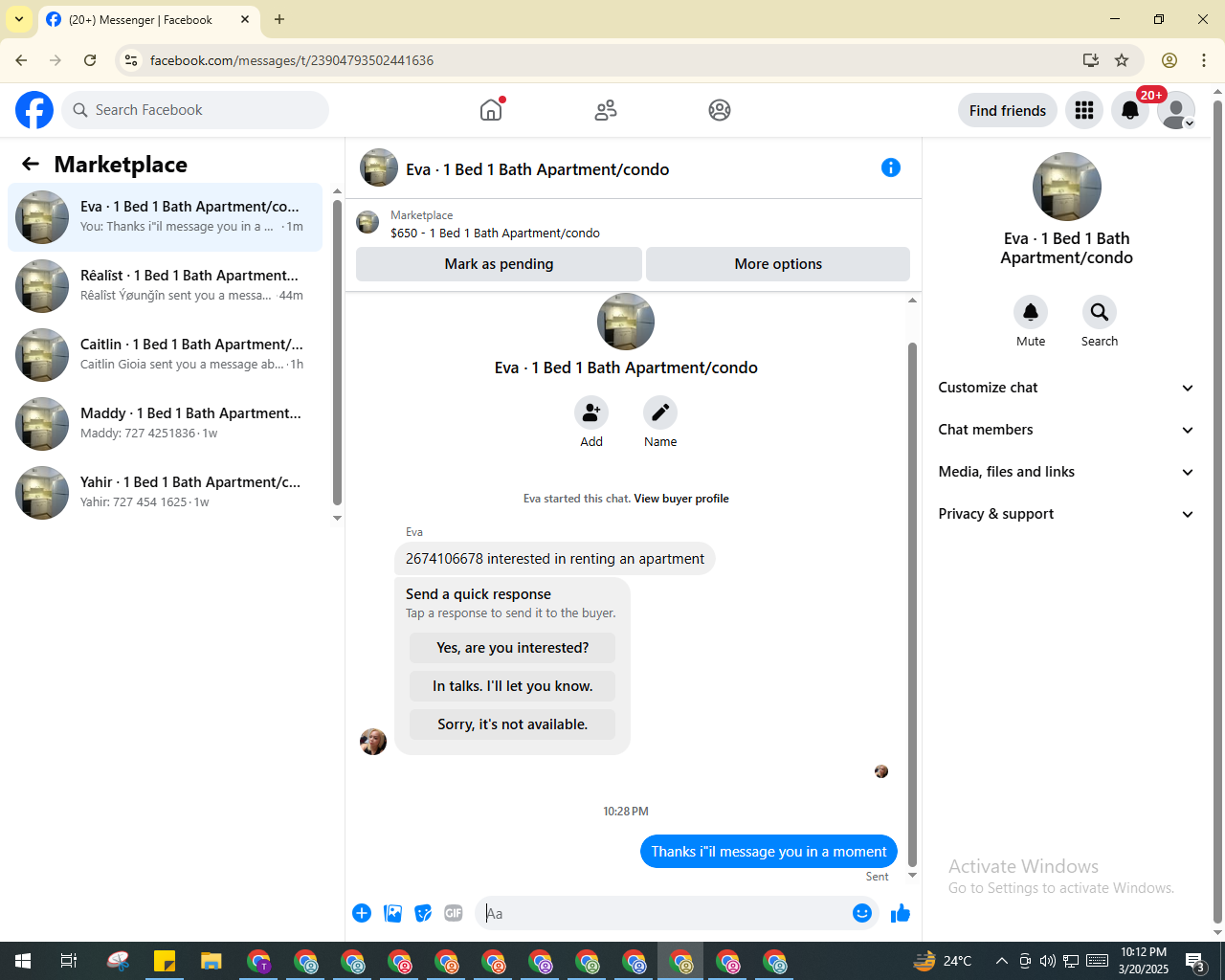Open the Windows Start button
This screenshot has width=1225, height=980.
click(x=23, y=961)
